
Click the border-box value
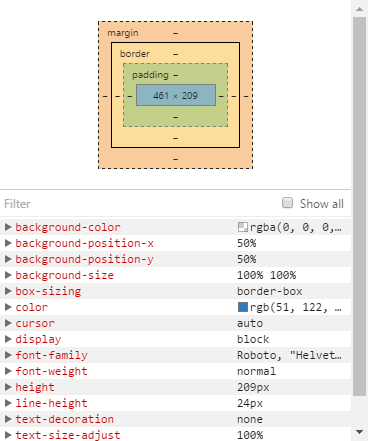[x=270, y=291]
